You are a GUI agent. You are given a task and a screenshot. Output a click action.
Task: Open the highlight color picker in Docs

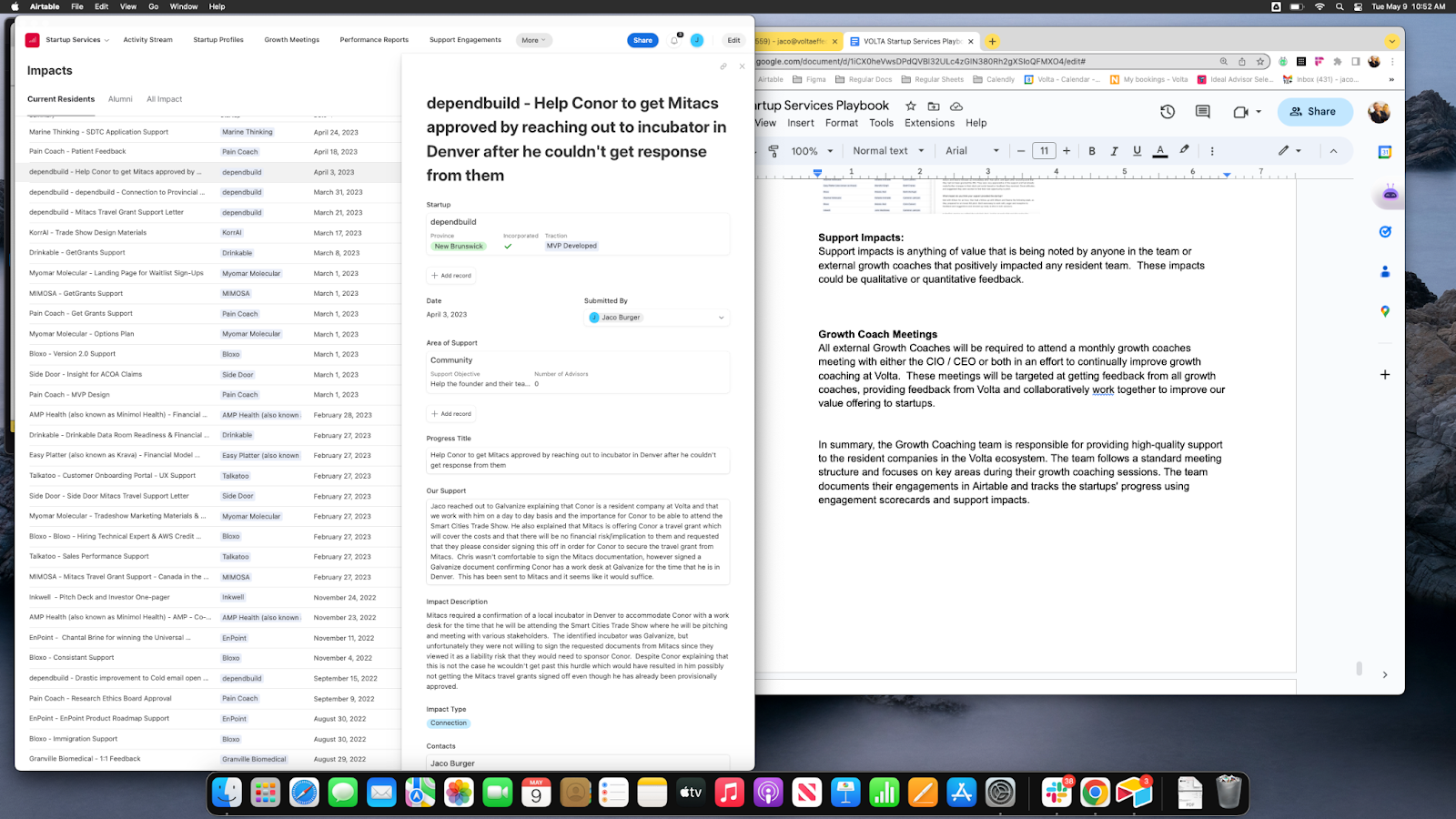1184,151
